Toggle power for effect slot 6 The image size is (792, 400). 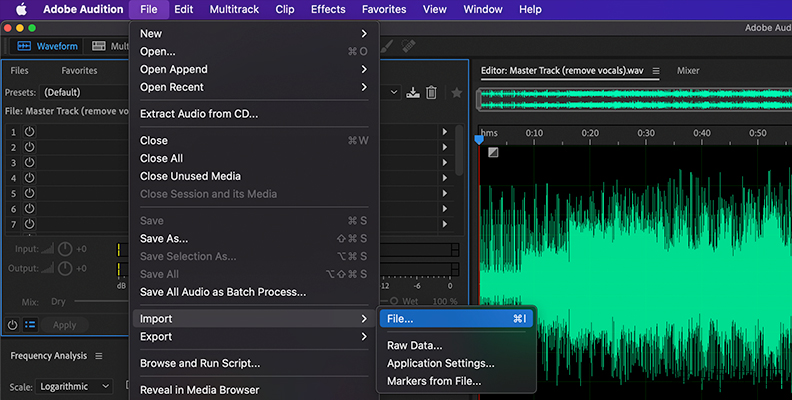coord(30,209)
